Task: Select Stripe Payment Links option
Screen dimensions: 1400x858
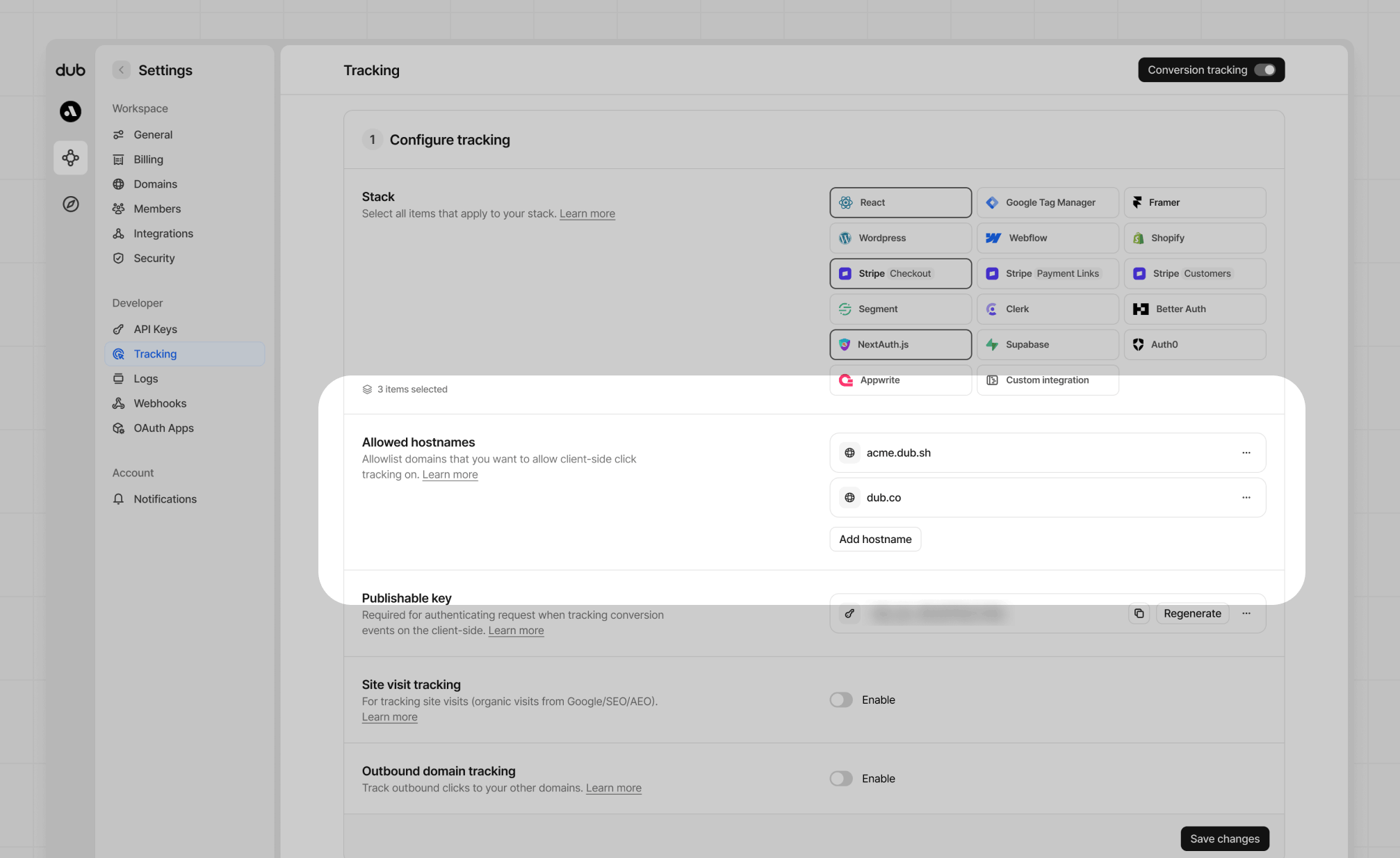Action: [1048, 273]
